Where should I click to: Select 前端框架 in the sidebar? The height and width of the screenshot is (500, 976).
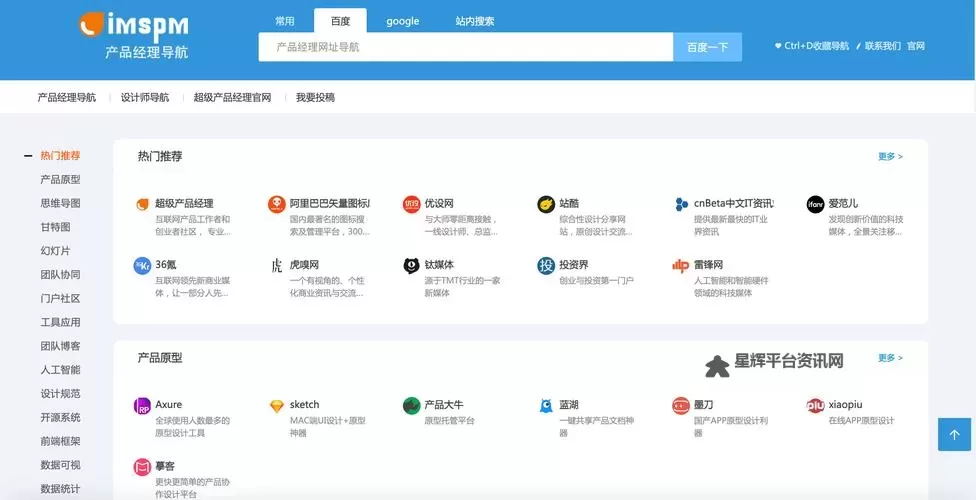[60, 441]
